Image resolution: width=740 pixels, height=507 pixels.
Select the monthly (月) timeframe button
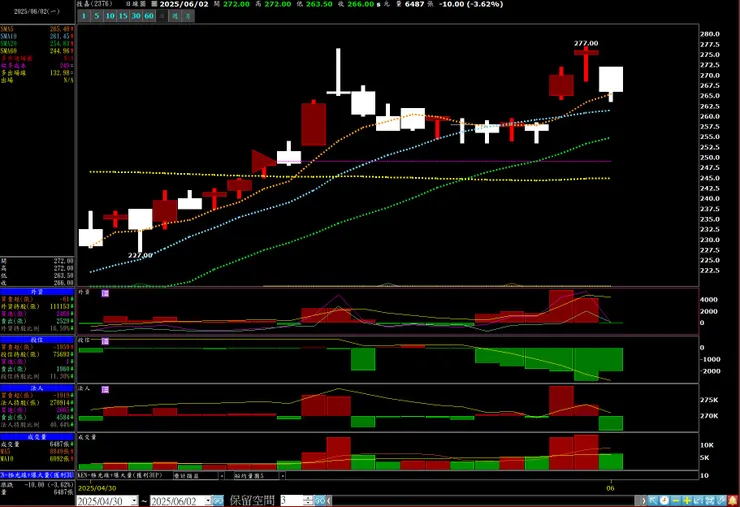point(188,16)
